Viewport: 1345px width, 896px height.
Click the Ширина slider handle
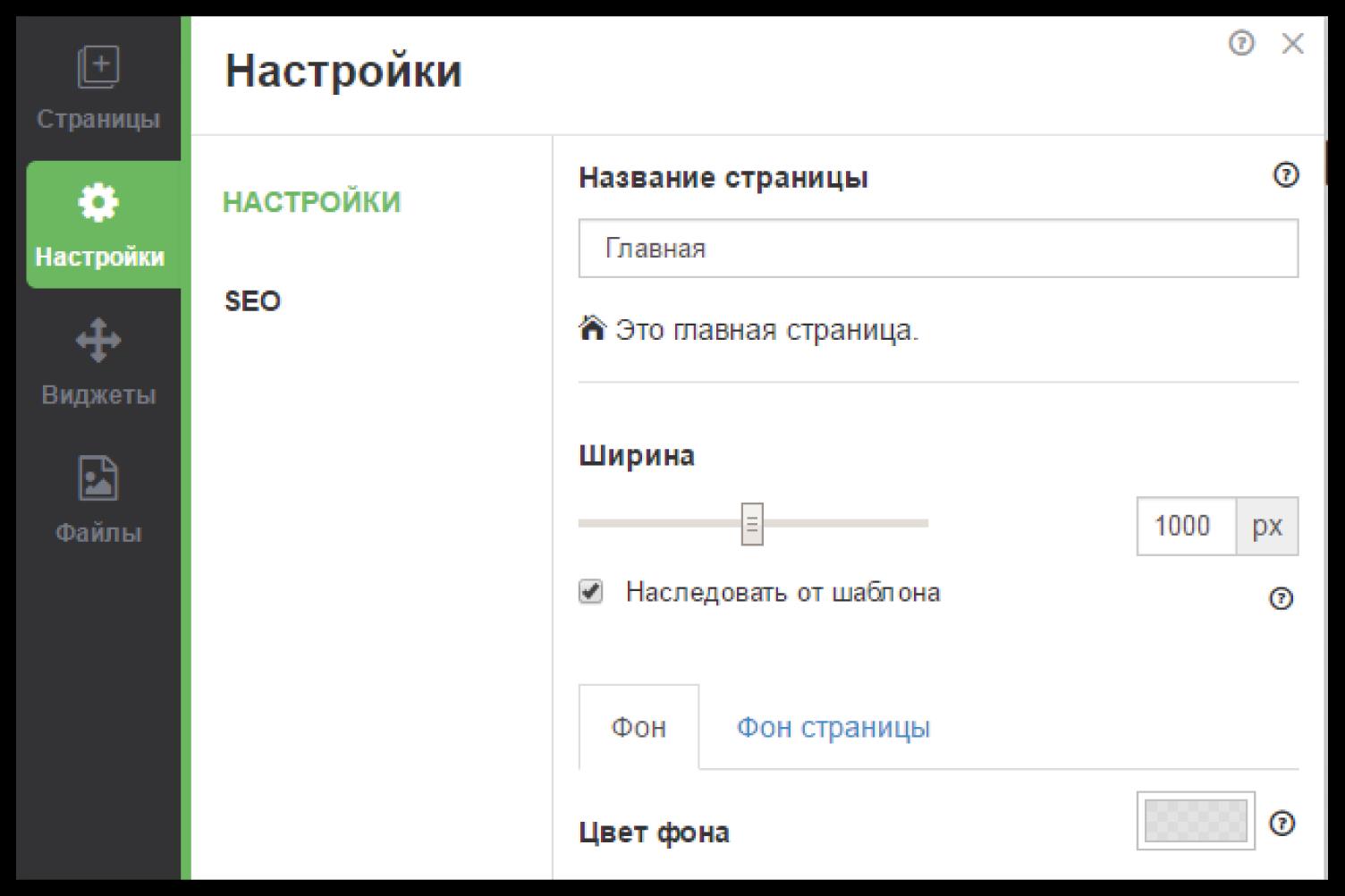(752, 524)
